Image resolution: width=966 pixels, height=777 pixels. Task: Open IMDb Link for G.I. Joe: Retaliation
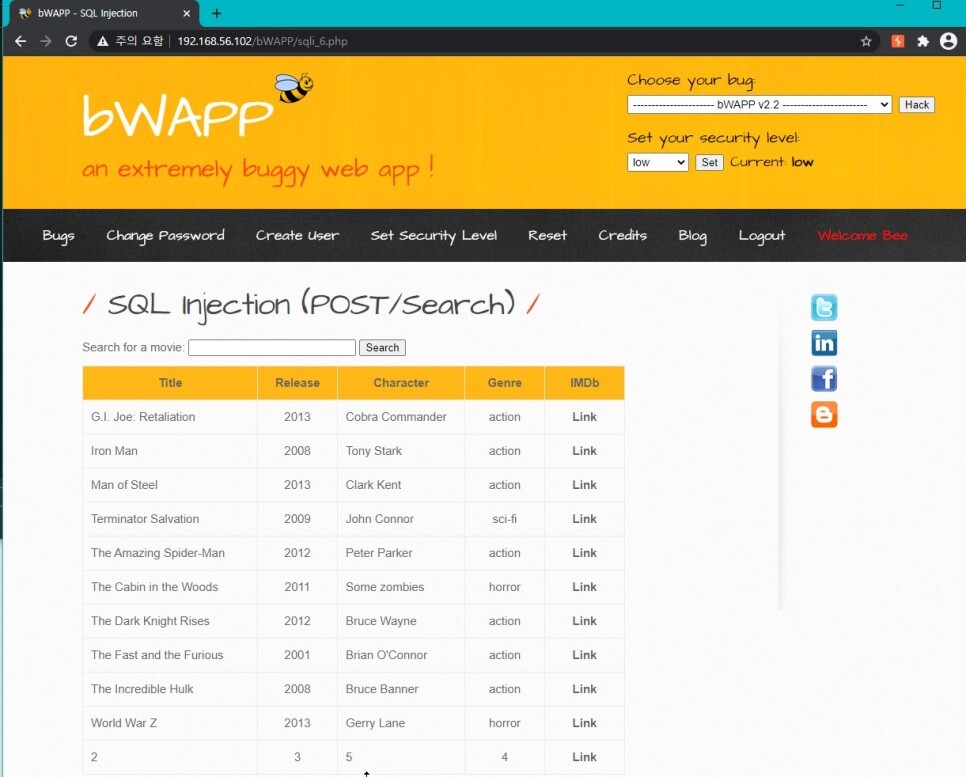tap(584, 417)
